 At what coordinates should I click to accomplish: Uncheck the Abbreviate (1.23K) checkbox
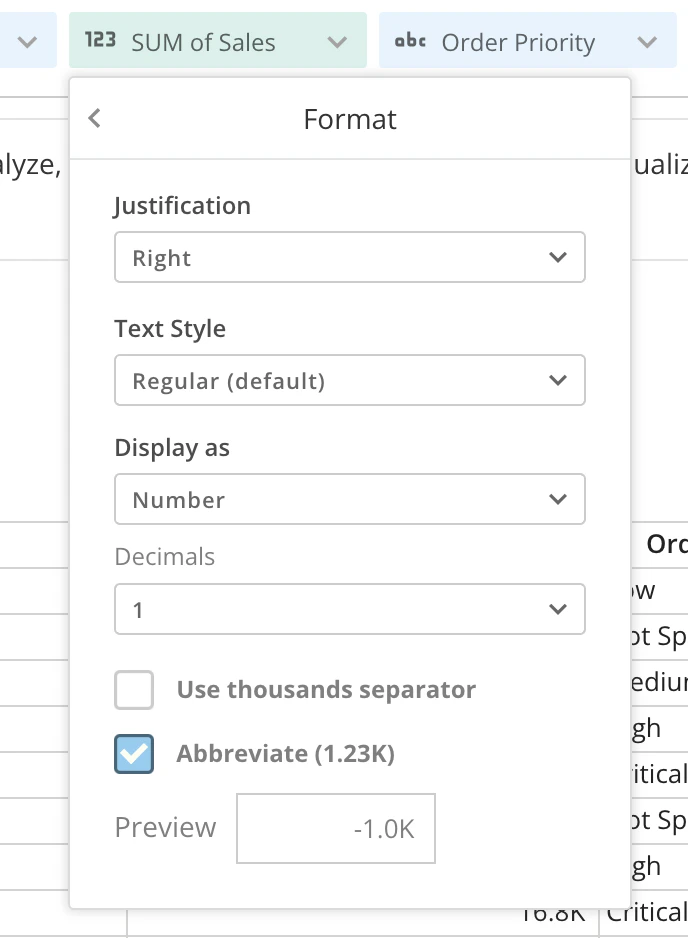tap(134, 754)
